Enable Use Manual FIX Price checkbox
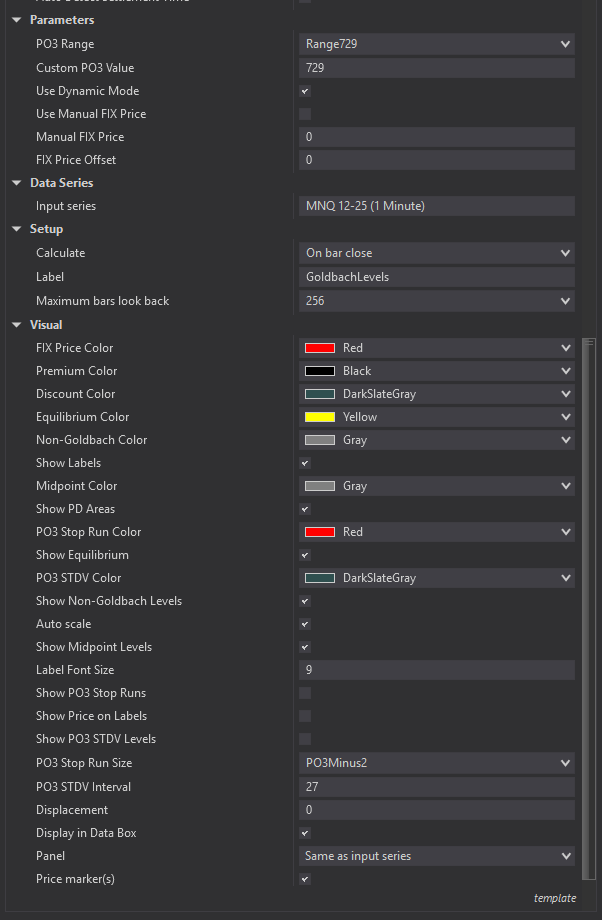The width and height of the screenshot is (602, 920). [x=305, y=114]
